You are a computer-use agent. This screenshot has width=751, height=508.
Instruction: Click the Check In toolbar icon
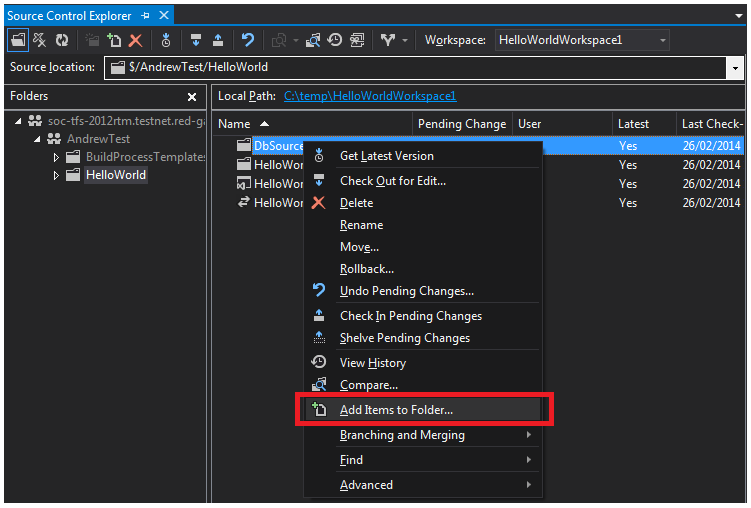217,41
